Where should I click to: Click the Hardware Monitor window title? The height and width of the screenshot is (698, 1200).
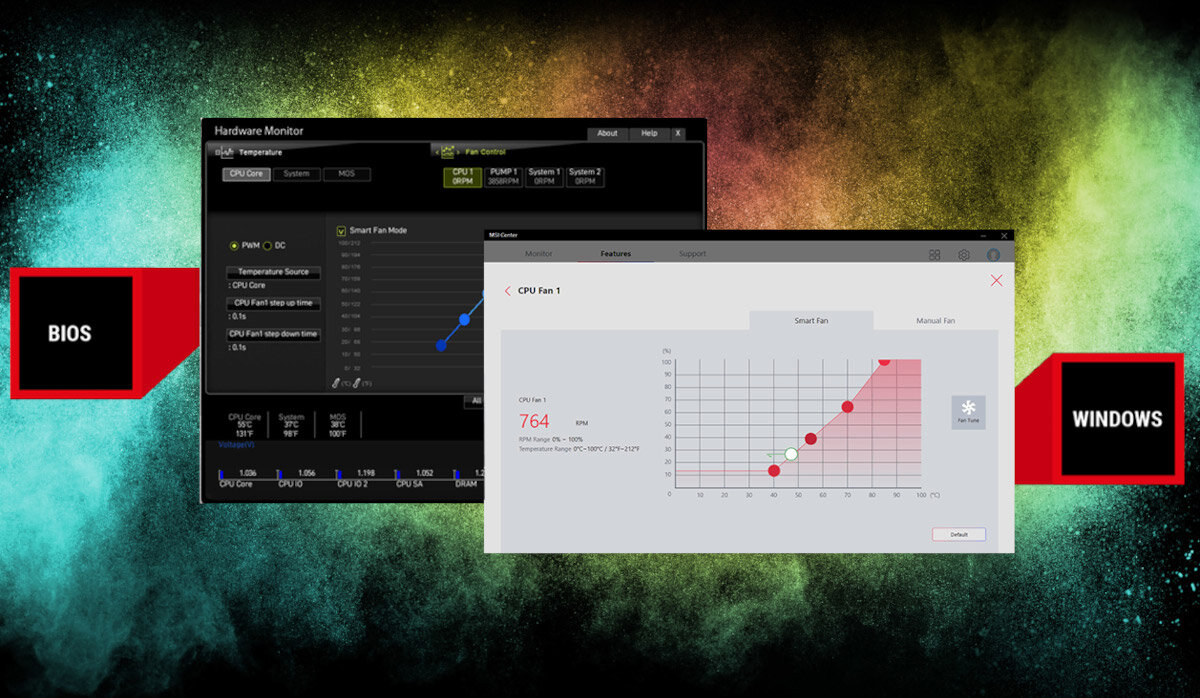click(259, 131)
